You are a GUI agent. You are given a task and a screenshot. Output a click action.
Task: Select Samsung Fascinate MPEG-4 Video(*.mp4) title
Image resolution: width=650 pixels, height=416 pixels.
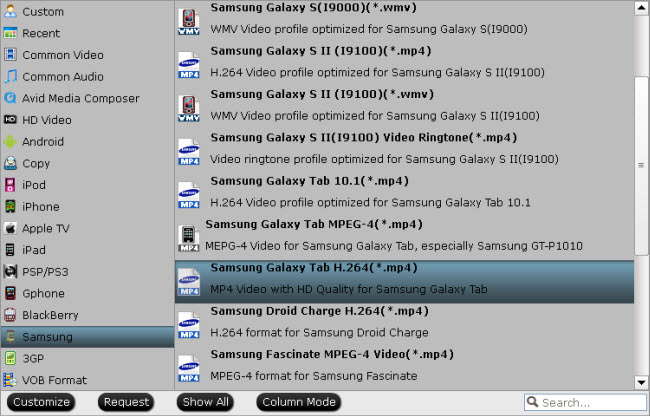point(332,354)
